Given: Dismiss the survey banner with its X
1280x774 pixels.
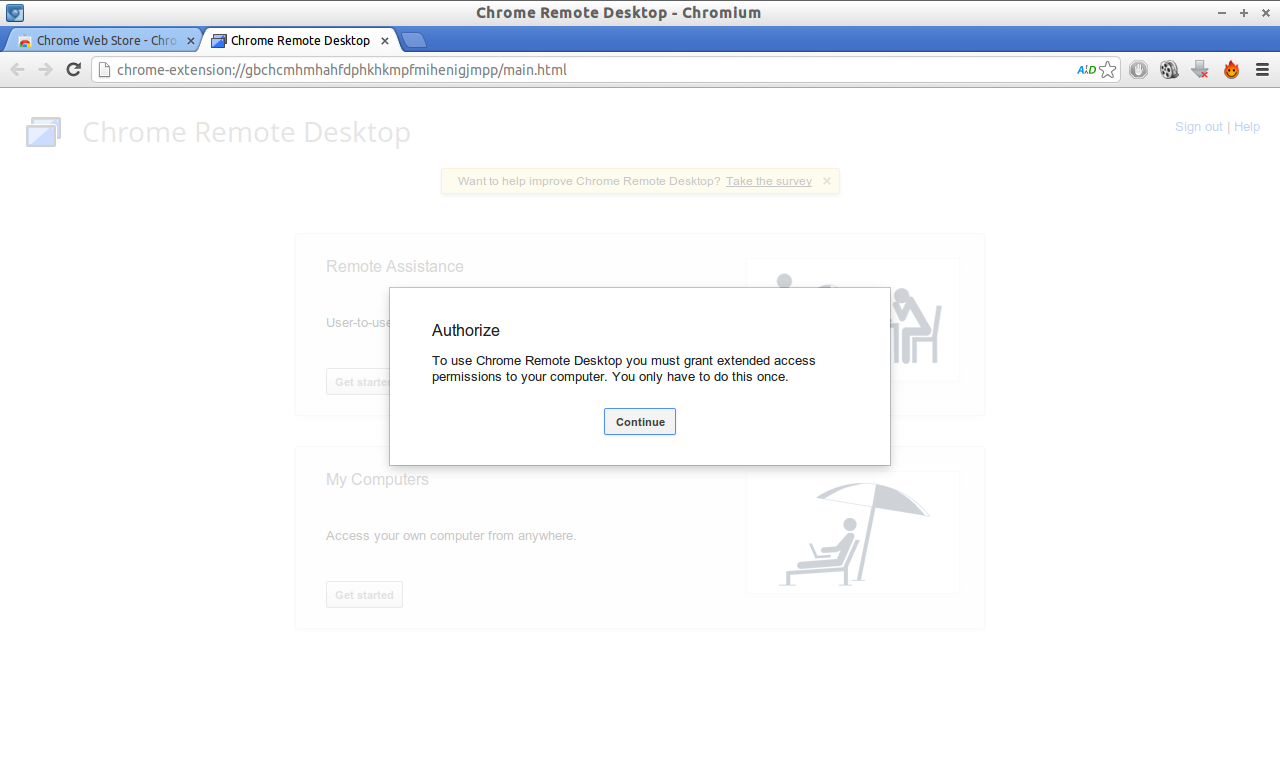Looking at the screenshot, I should (x=827, y=181).
